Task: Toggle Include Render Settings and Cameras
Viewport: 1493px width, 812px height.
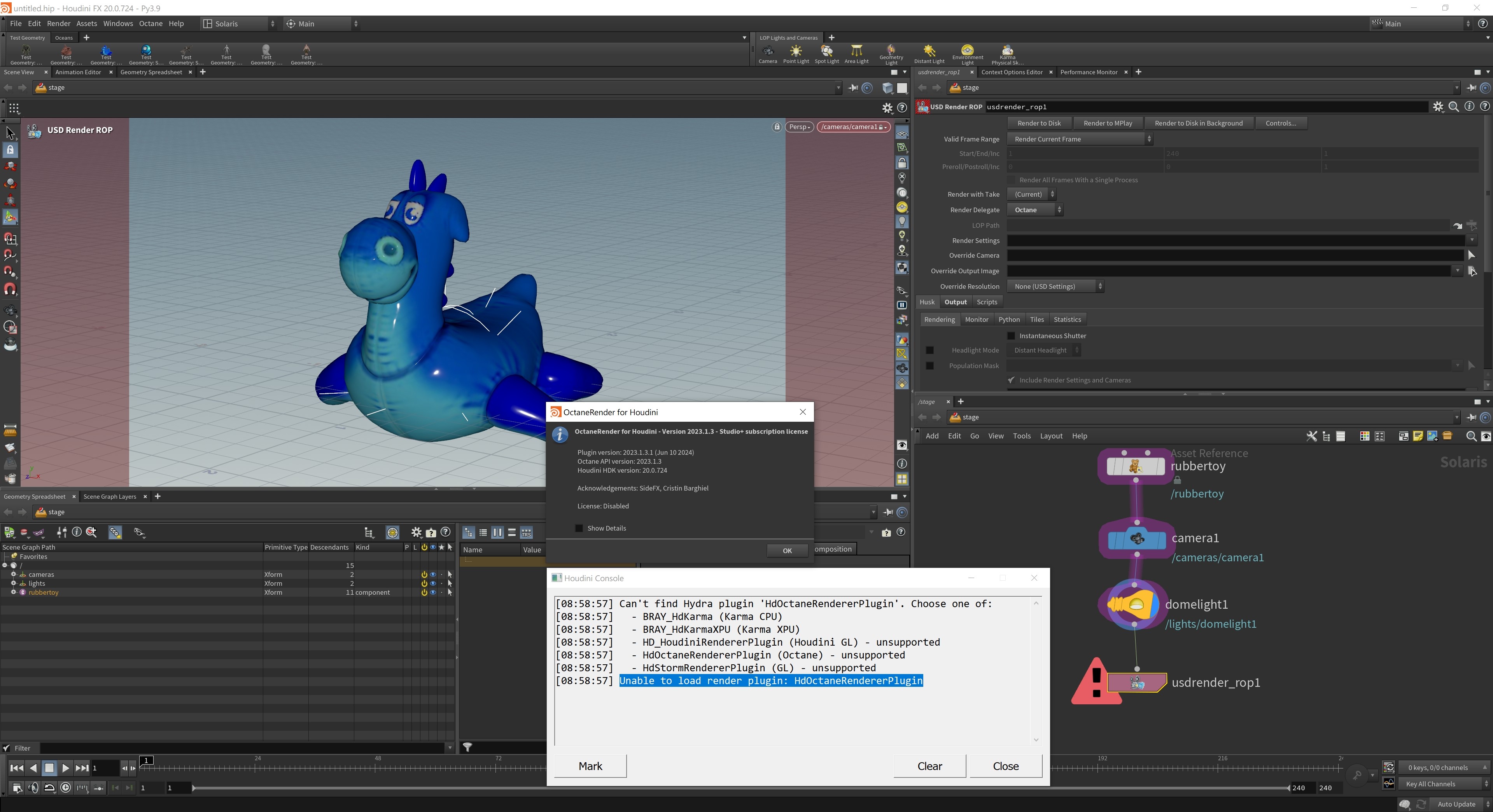Action: (1012, 381)
